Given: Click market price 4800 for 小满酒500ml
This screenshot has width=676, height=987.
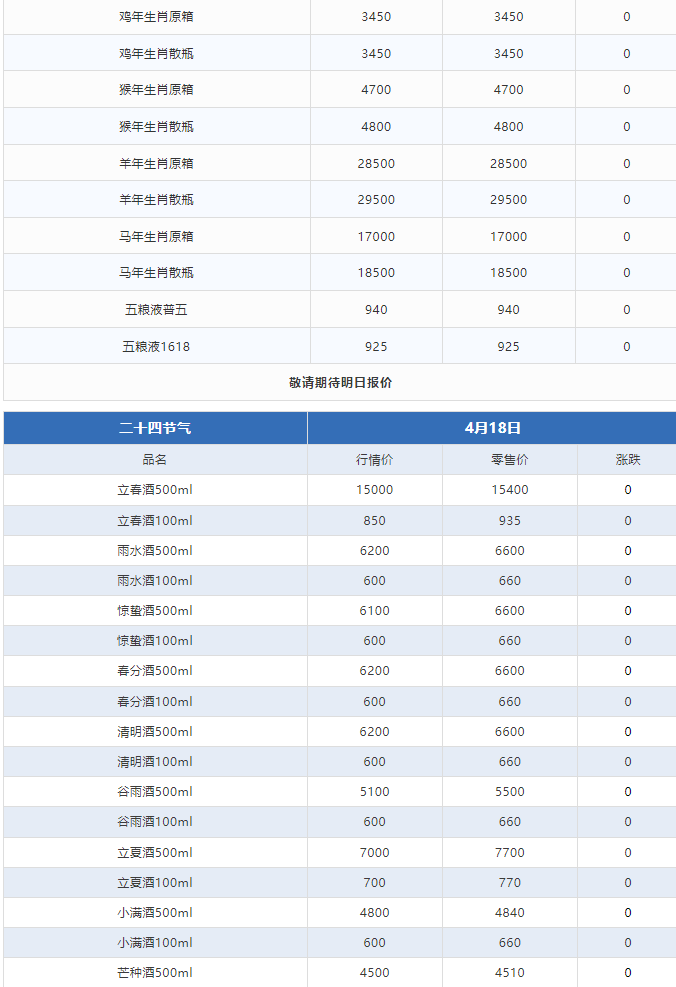Looking at the screenshot, I should [x=375, y=913].
